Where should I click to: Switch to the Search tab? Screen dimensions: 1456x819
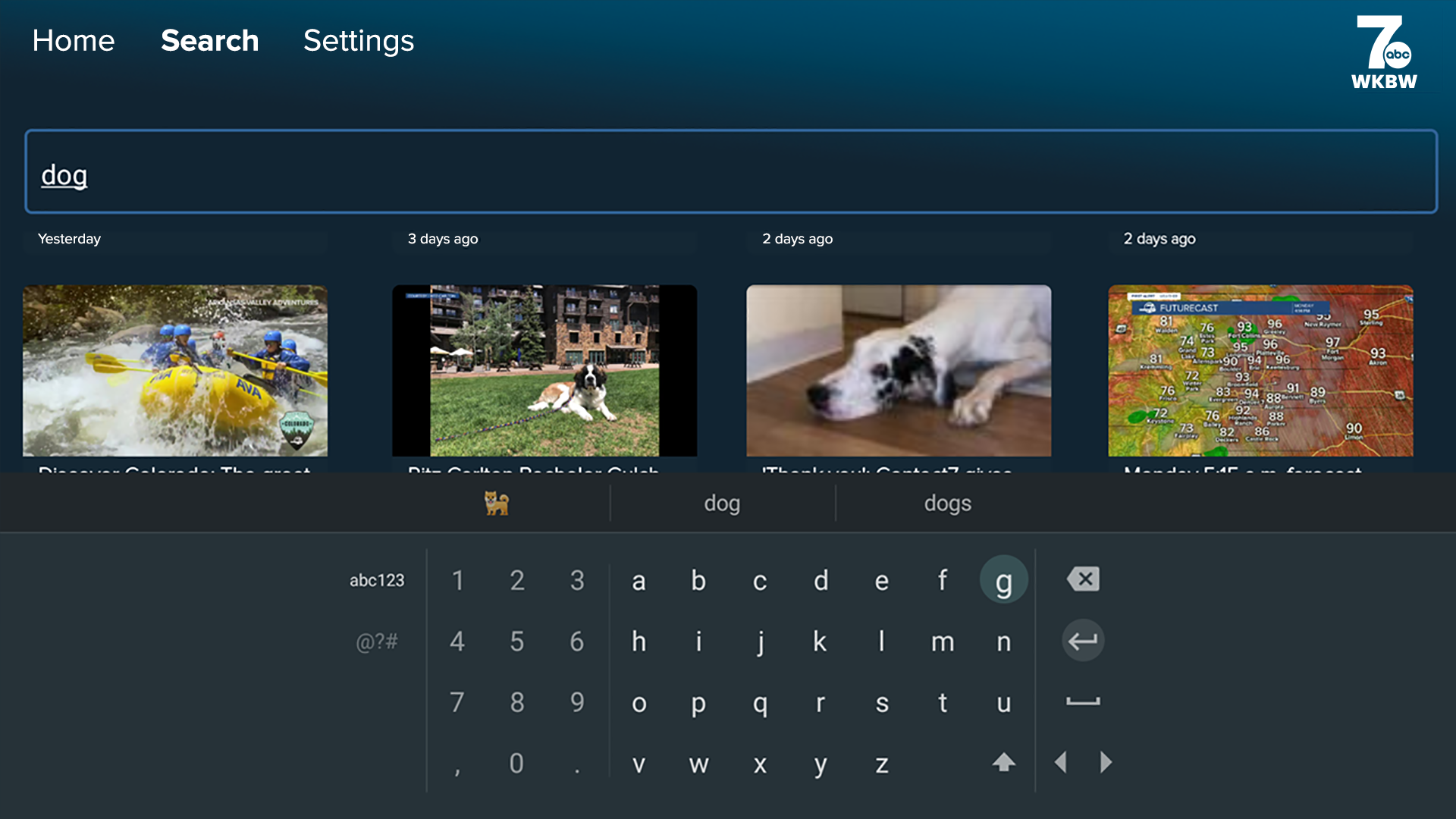click(209, 41)
